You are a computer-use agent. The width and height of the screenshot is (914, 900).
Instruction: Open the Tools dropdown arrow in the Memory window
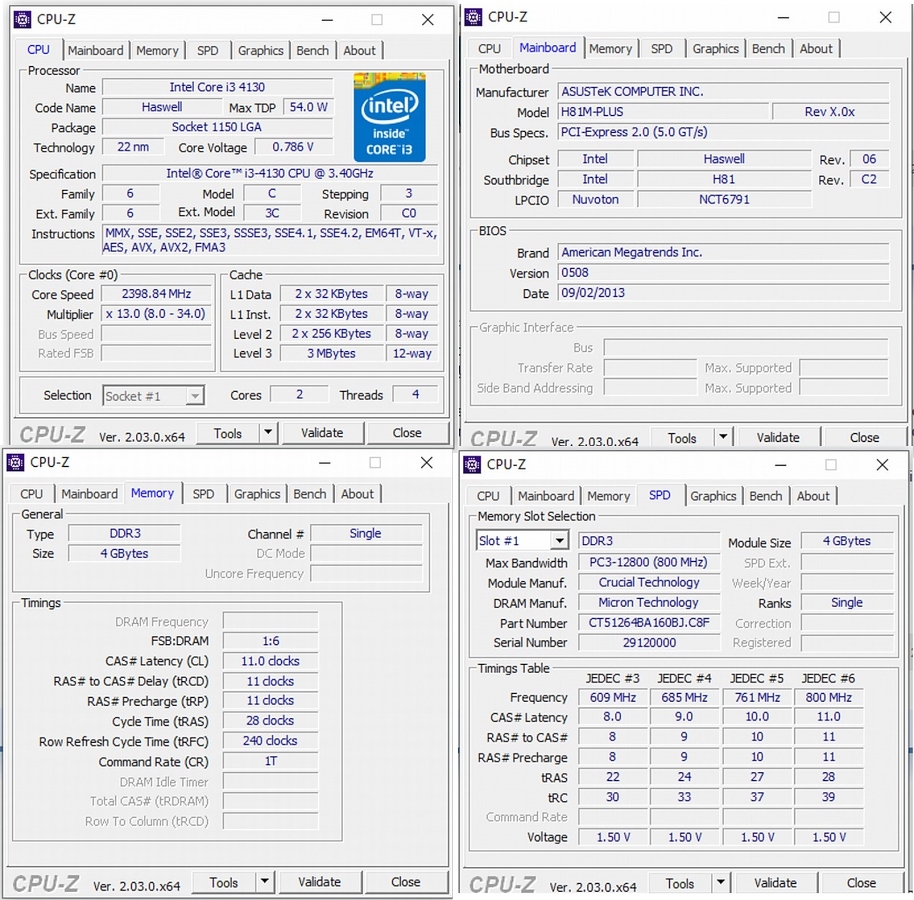point(265,881)
